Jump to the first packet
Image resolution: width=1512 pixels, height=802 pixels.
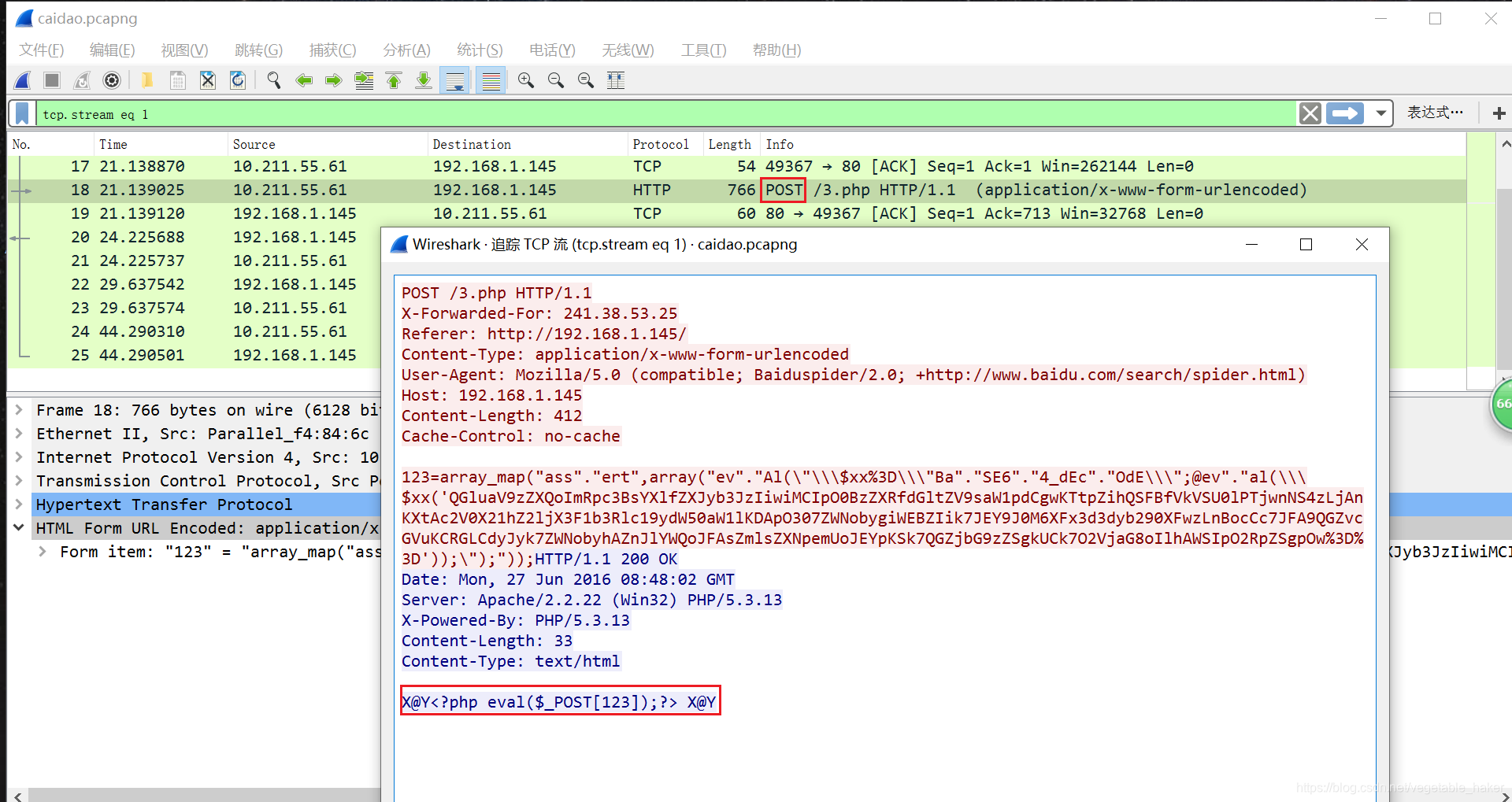(394, 80)
